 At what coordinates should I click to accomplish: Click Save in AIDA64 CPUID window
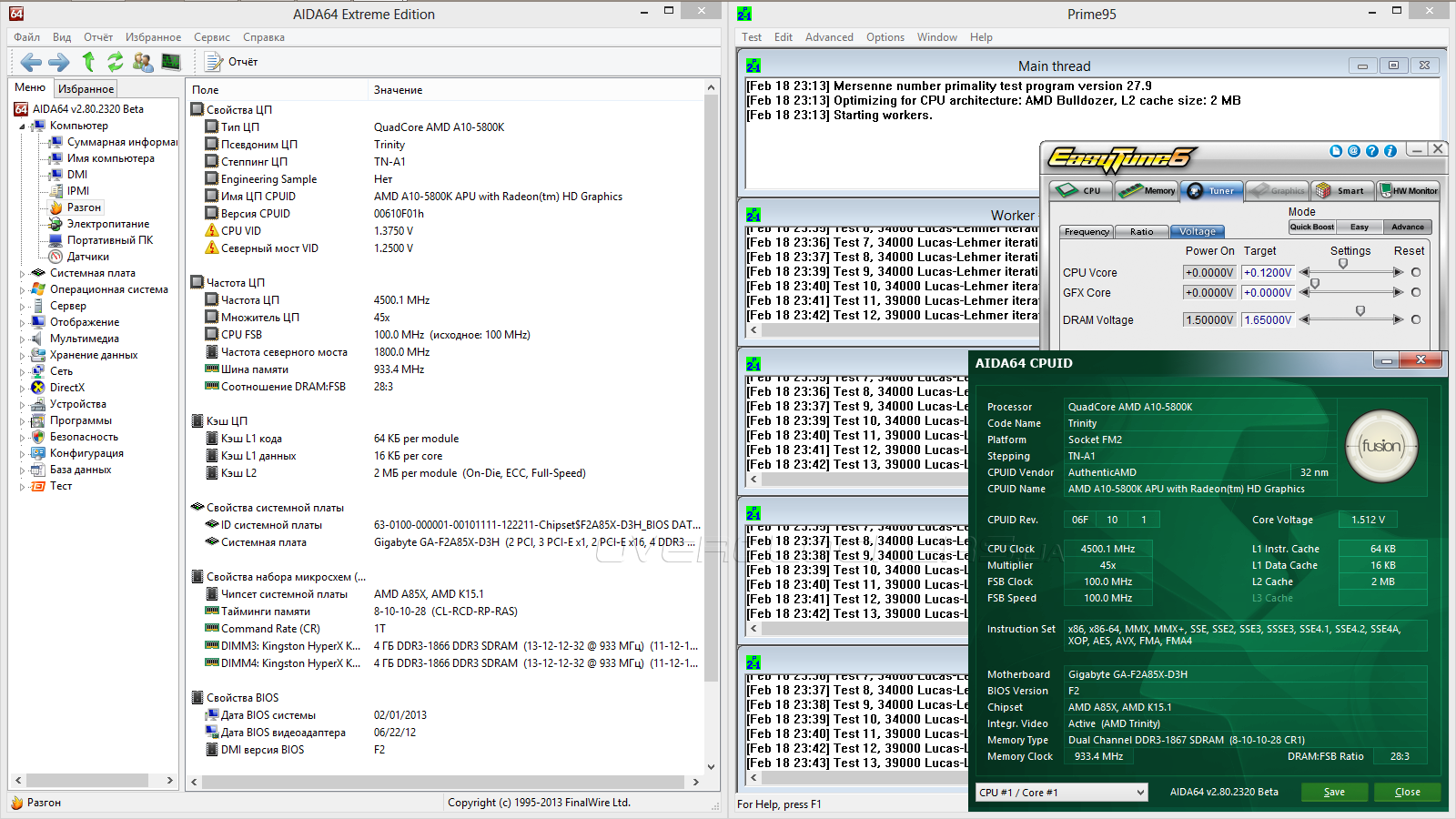coord(1334,792)
